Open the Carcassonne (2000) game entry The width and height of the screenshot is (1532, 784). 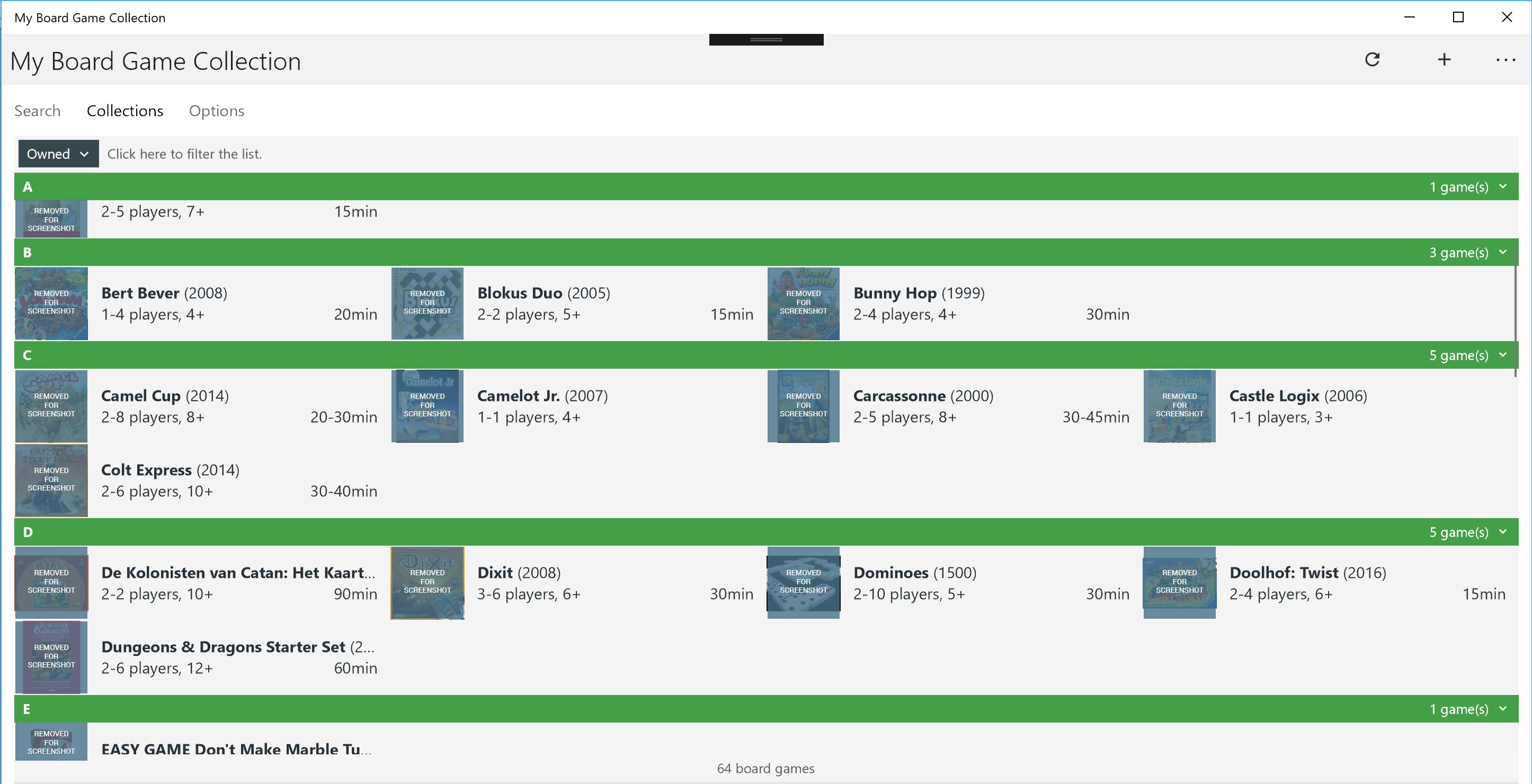(923, 396)
